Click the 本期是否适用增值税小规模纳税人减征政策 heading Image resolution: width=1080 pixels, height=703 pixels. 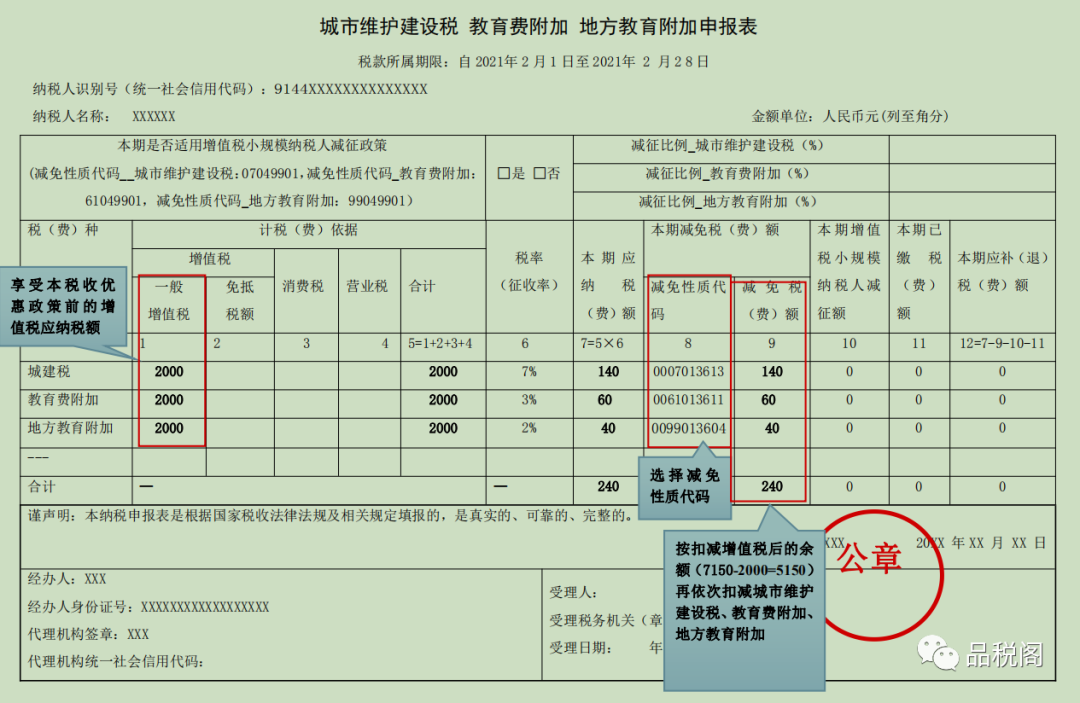pos(253,146)
